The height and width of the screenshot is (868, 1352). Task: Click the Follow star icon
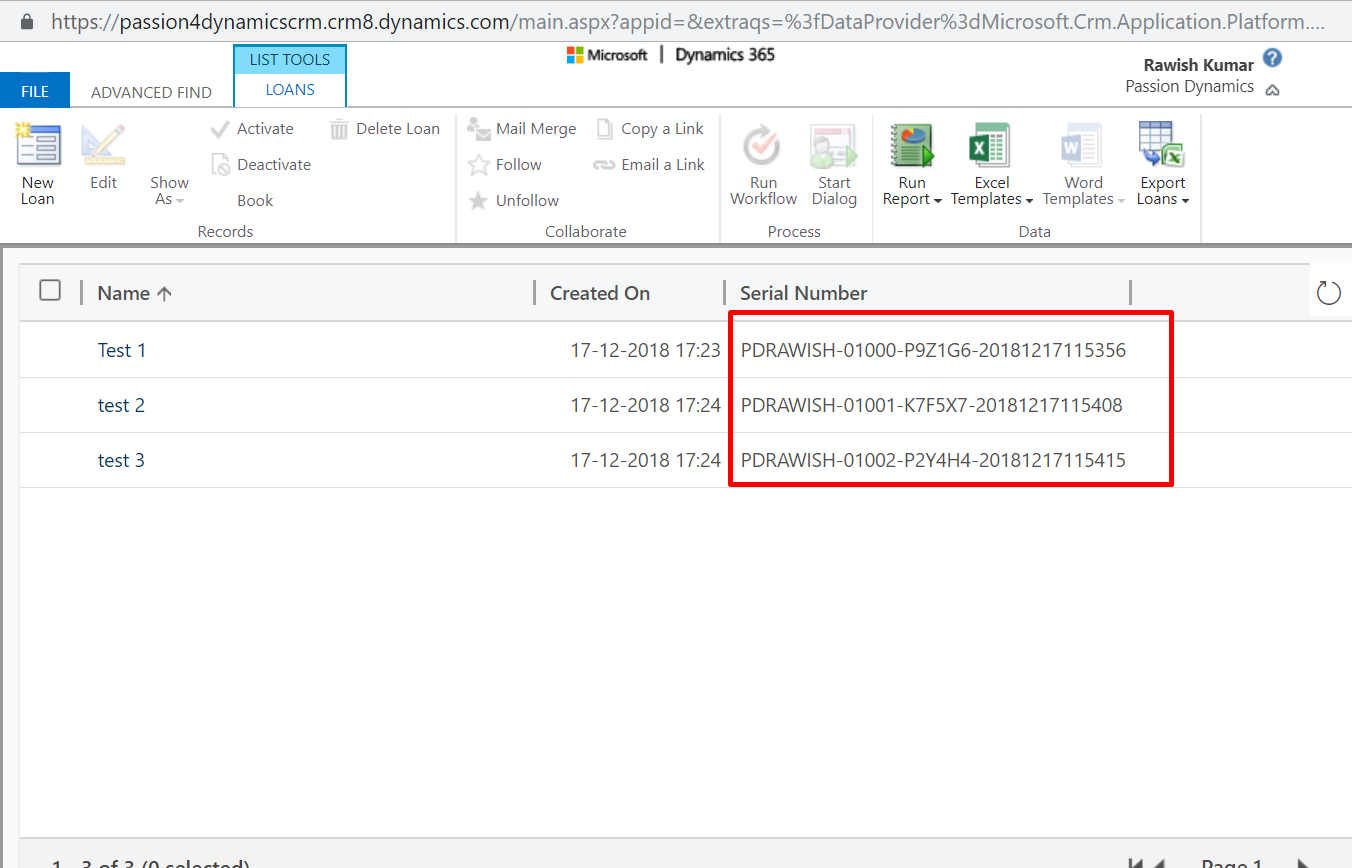[x=479, y=165]
